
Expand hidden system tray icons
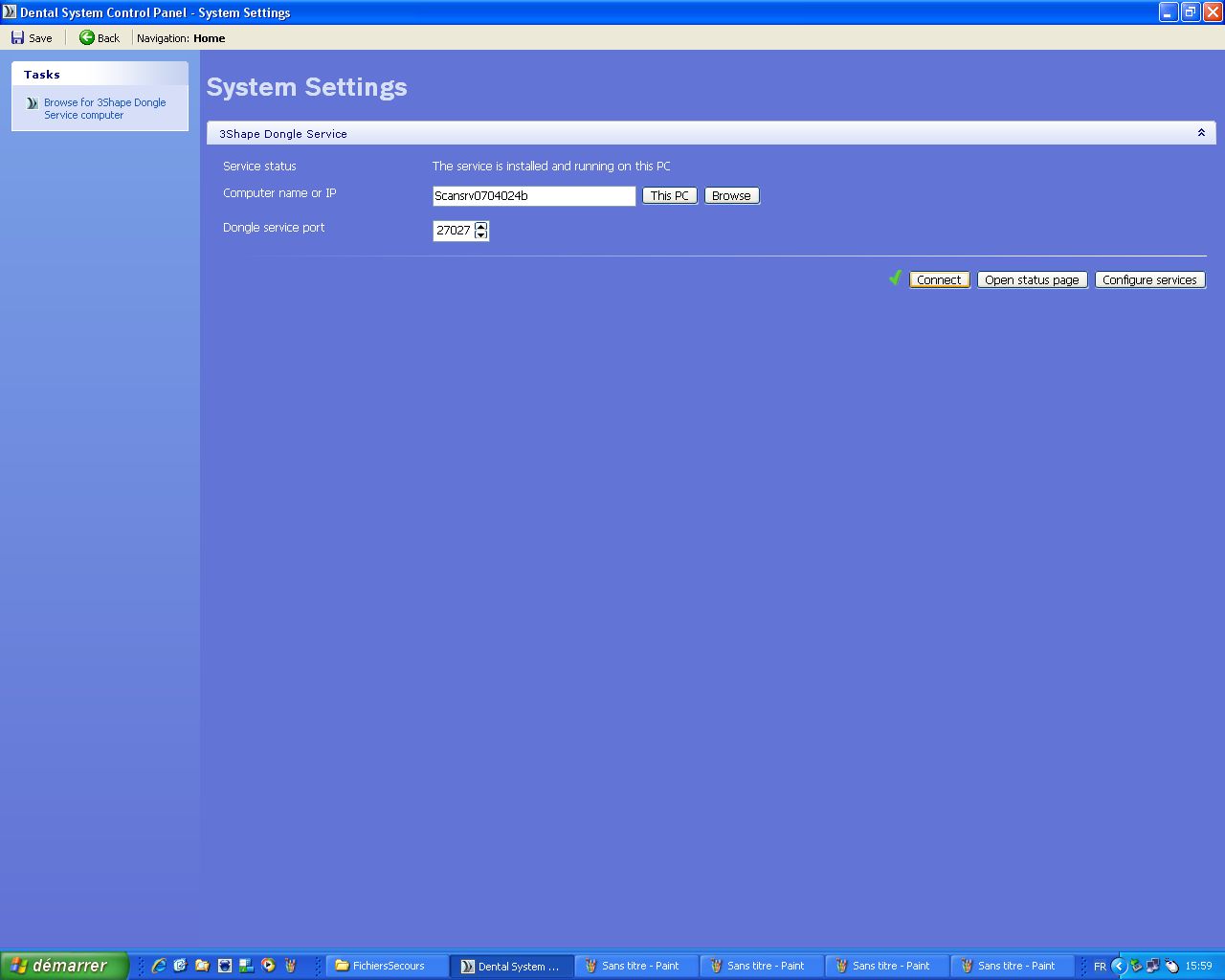(1118, 966)
